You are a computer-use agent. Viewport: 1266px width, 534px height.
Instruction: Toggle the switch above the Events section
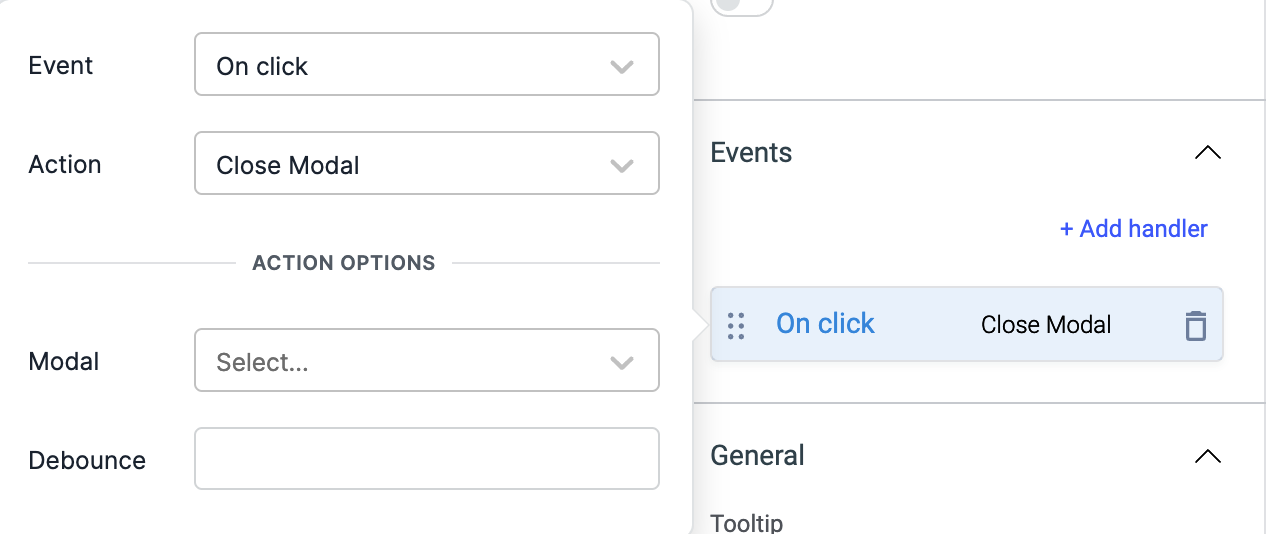pos(741,5)
